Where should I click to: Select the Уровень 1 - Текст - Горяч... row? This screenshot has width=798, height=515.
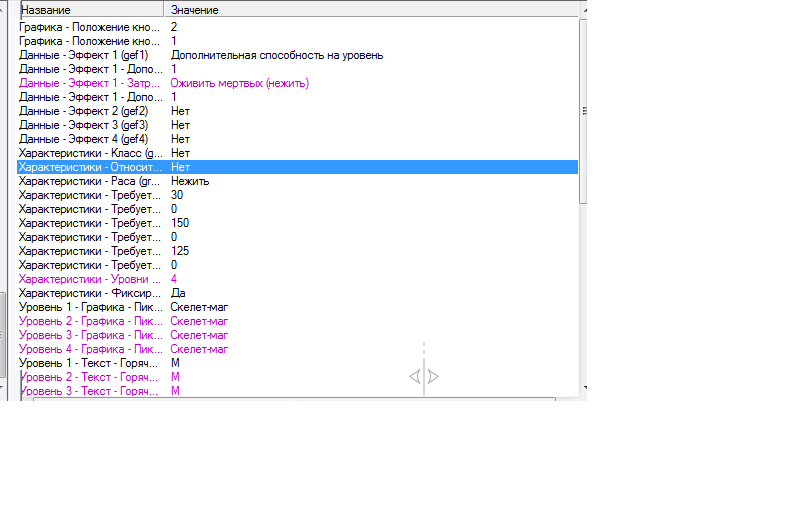tap(298, 363)
